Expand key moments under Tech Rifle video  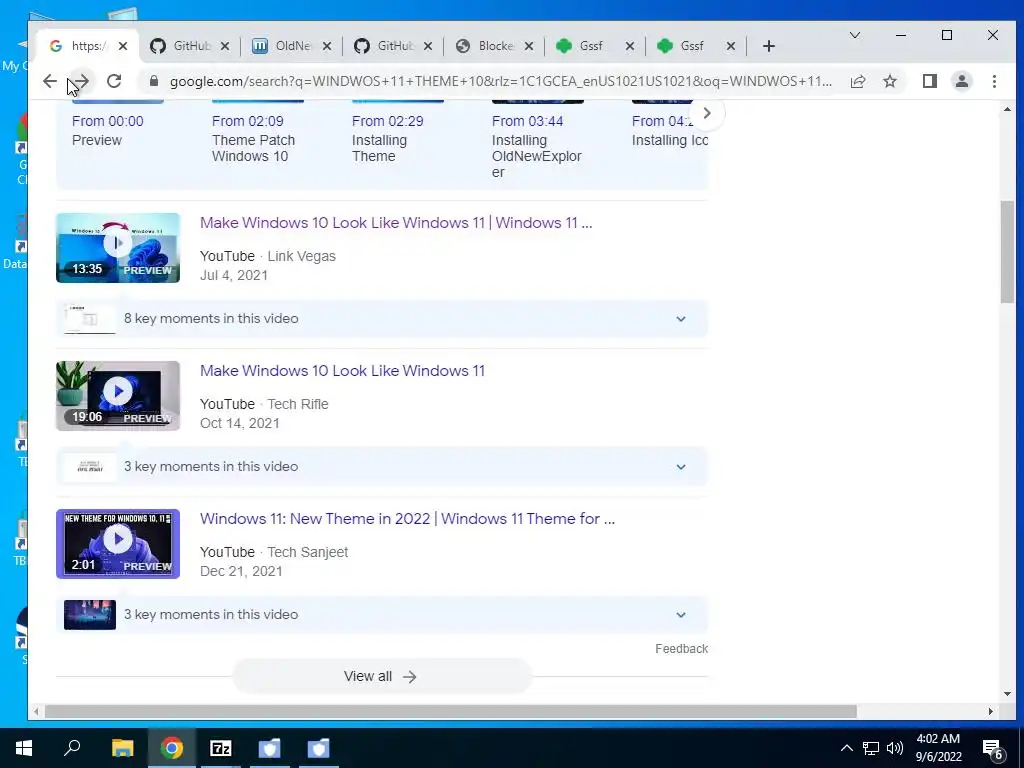click(x=381, y=467)
